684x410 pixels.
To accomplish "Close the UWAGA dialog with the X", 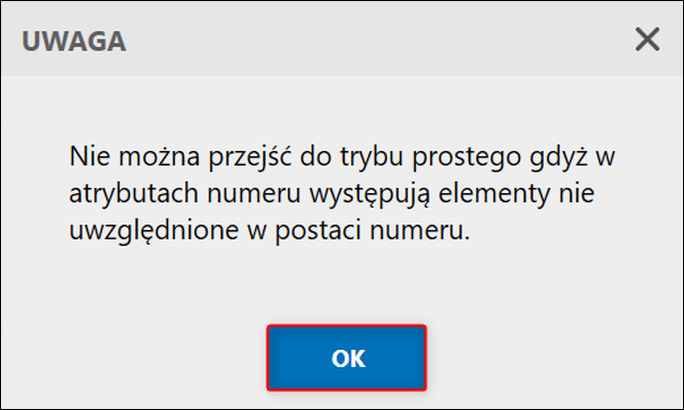I will [x=647, y=39].
